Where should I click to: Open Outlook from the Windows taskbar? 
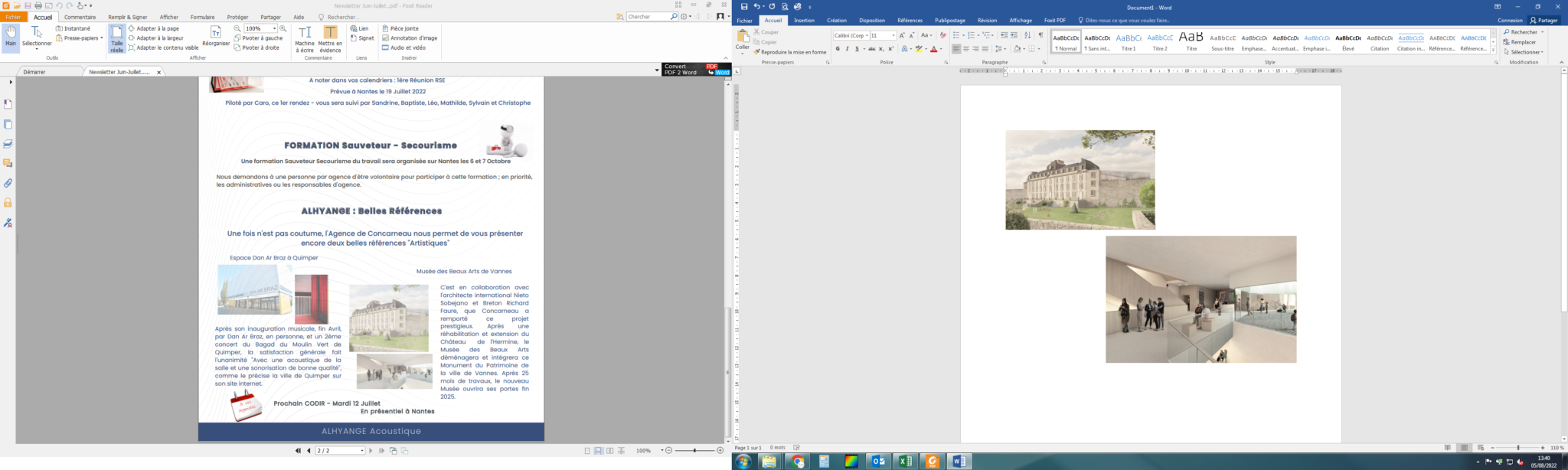point(878,462)
